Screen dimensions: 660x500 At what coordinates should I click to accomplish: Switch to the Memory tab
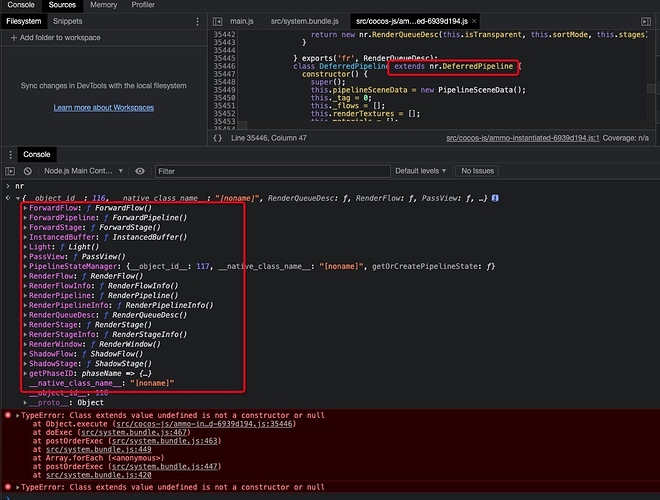[x=104, y=5]
